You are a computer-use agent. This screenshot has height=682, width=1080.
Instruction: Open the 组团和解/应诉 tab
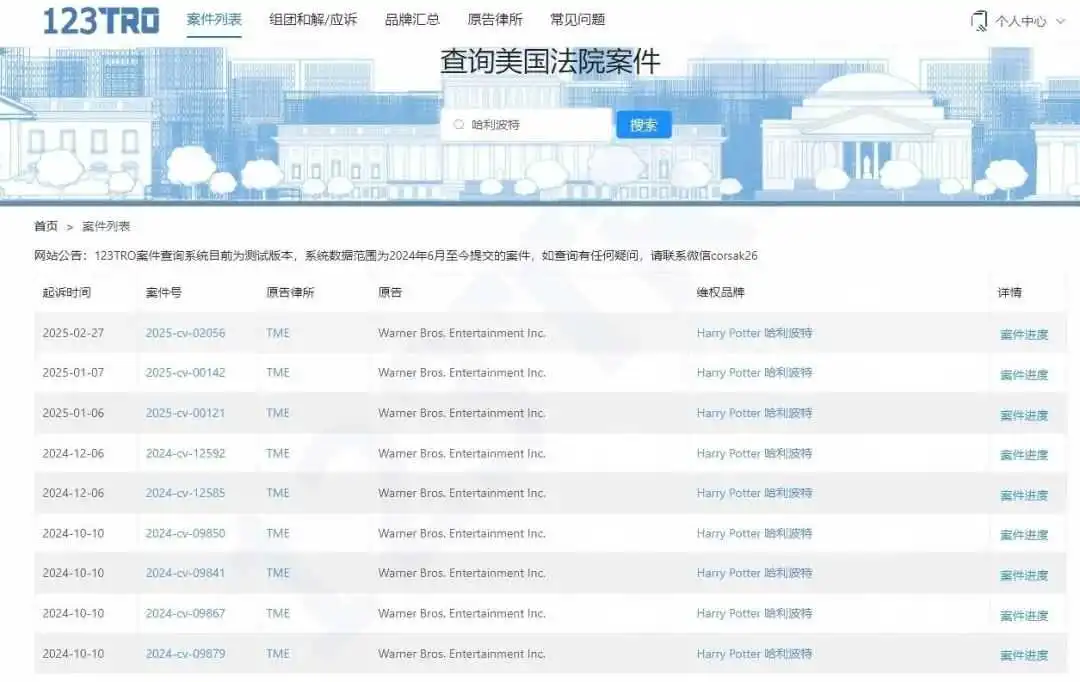tap(313, 19)
